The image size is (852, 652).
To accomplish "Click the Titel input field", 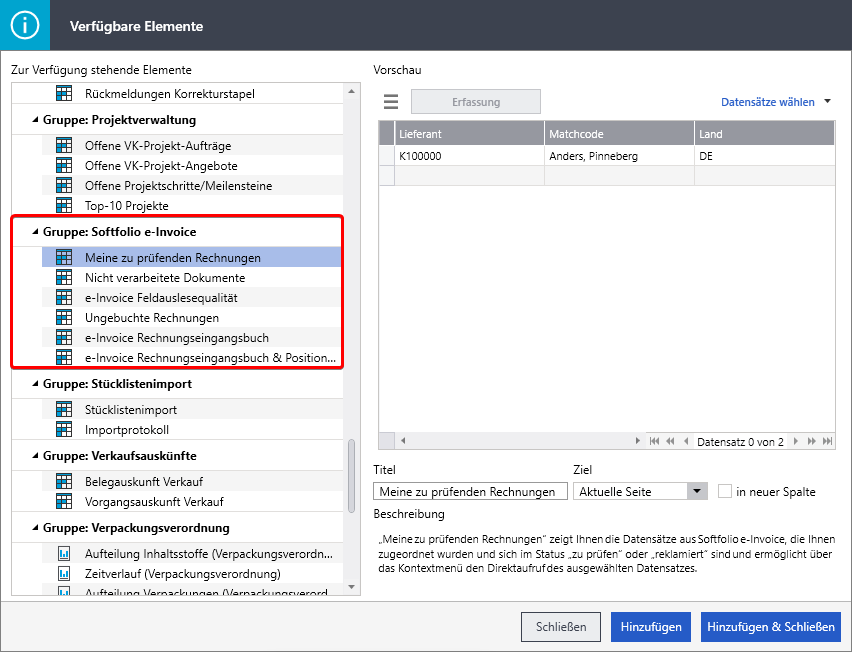I will [471, 491].
